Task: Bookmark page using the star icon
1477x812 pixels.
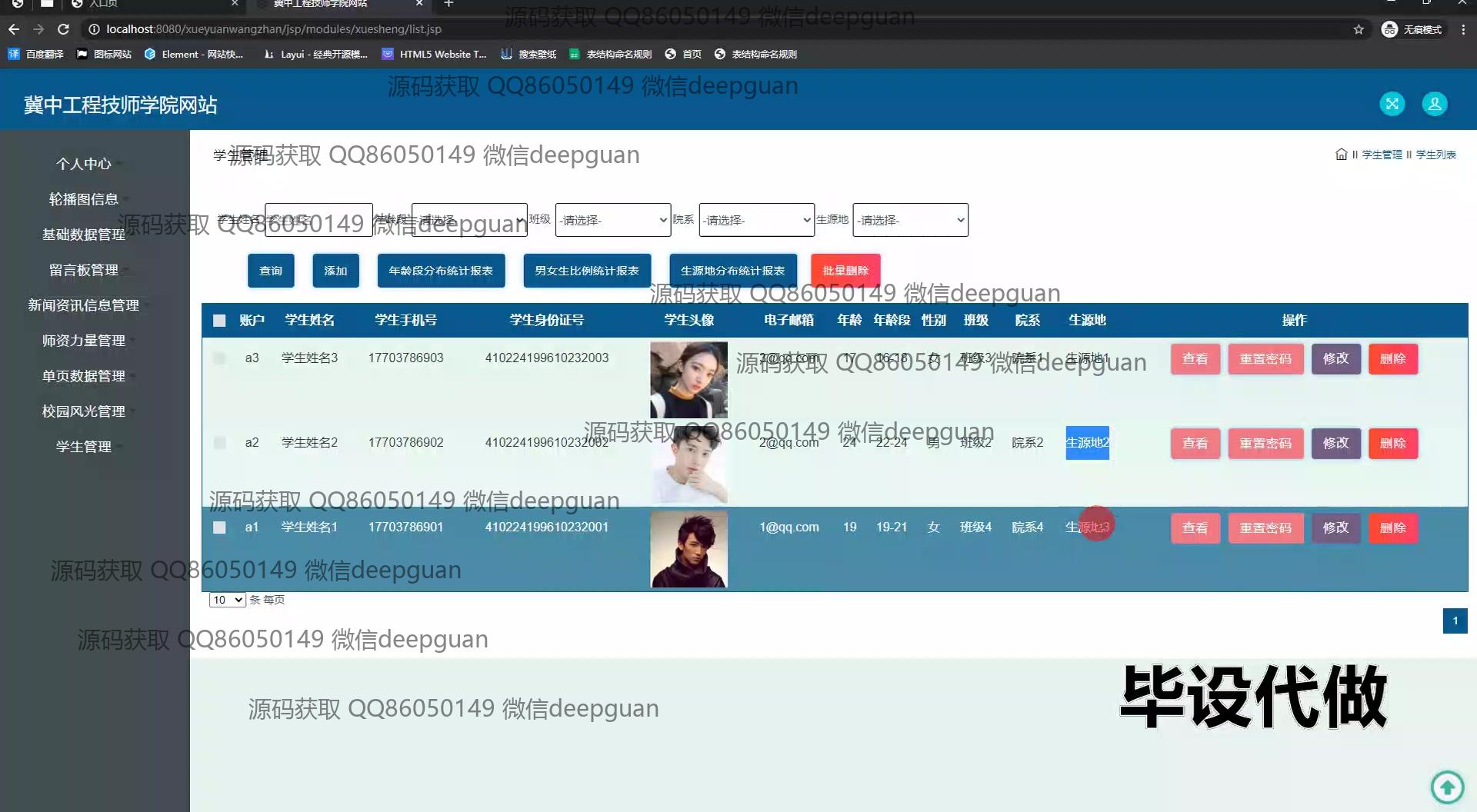Action: point(1359,29)
